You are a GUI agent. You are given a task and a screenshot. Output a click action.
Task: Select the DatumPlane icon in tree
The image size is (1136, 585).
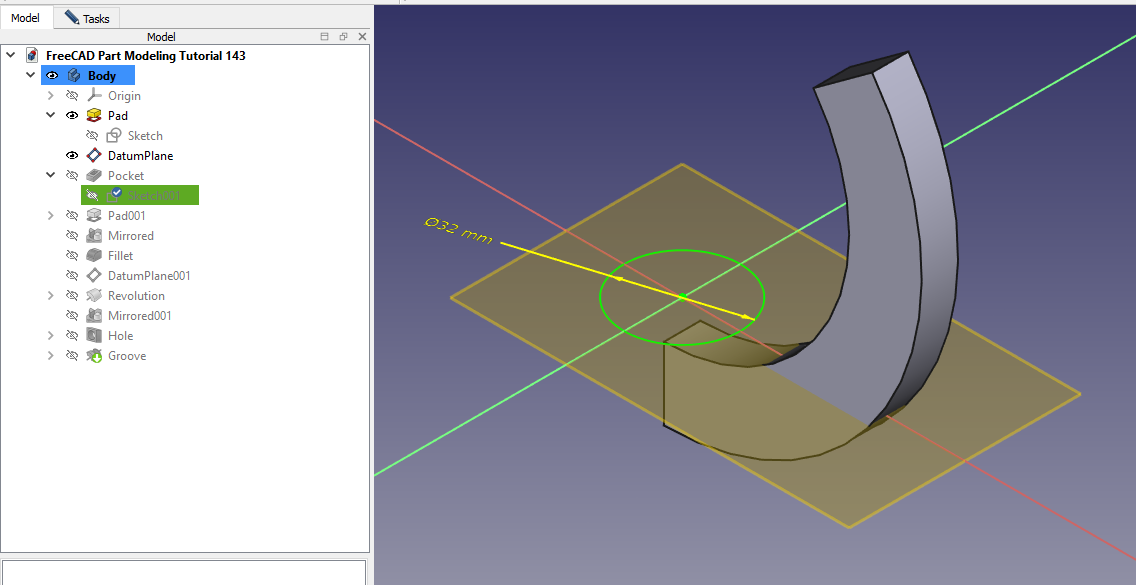click(x=94, y=156)
